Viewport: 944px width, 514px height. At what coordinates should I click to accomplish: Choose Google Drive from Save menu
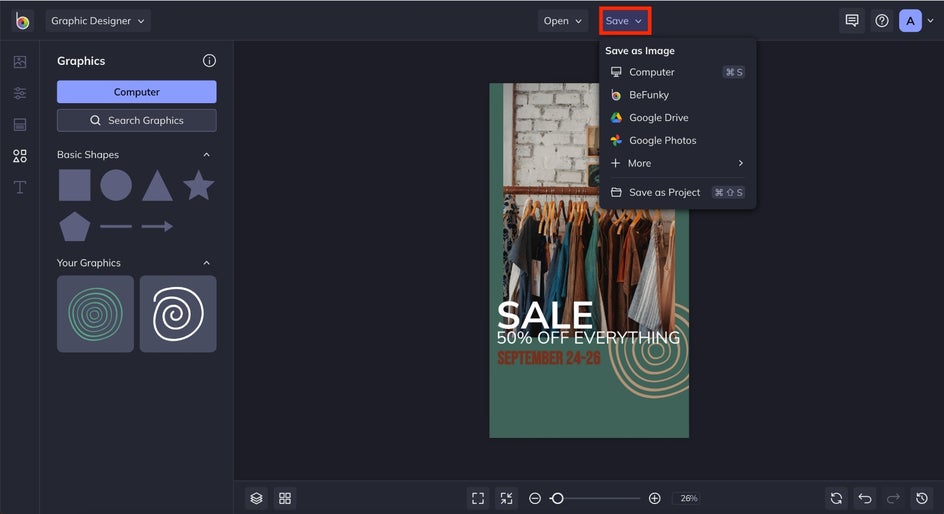(658, 118)
